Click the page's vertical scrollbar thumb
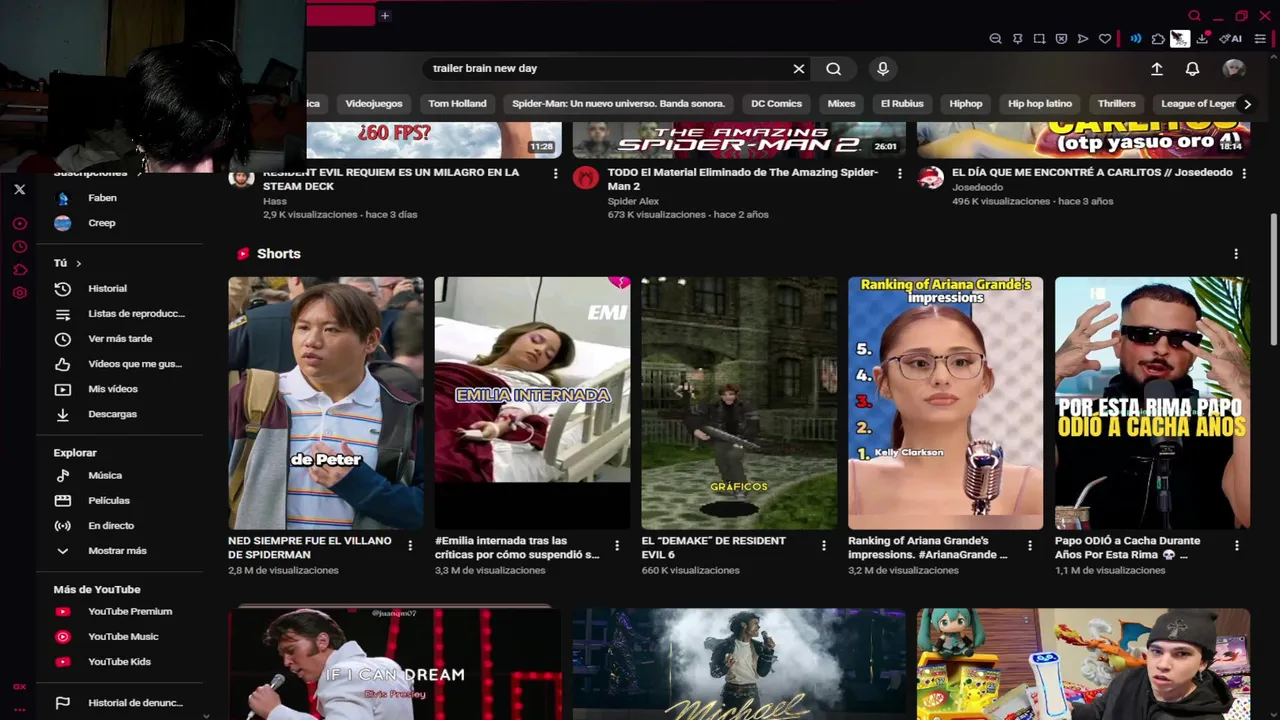The width and height of the screenshot is (1280, 720). coord(1274,280)
